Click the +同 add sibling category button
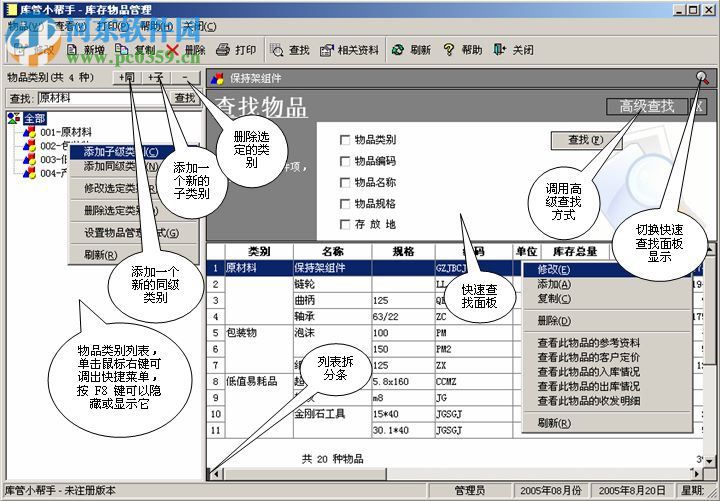Viewport: 720px width, 501px height. point(127,78)
